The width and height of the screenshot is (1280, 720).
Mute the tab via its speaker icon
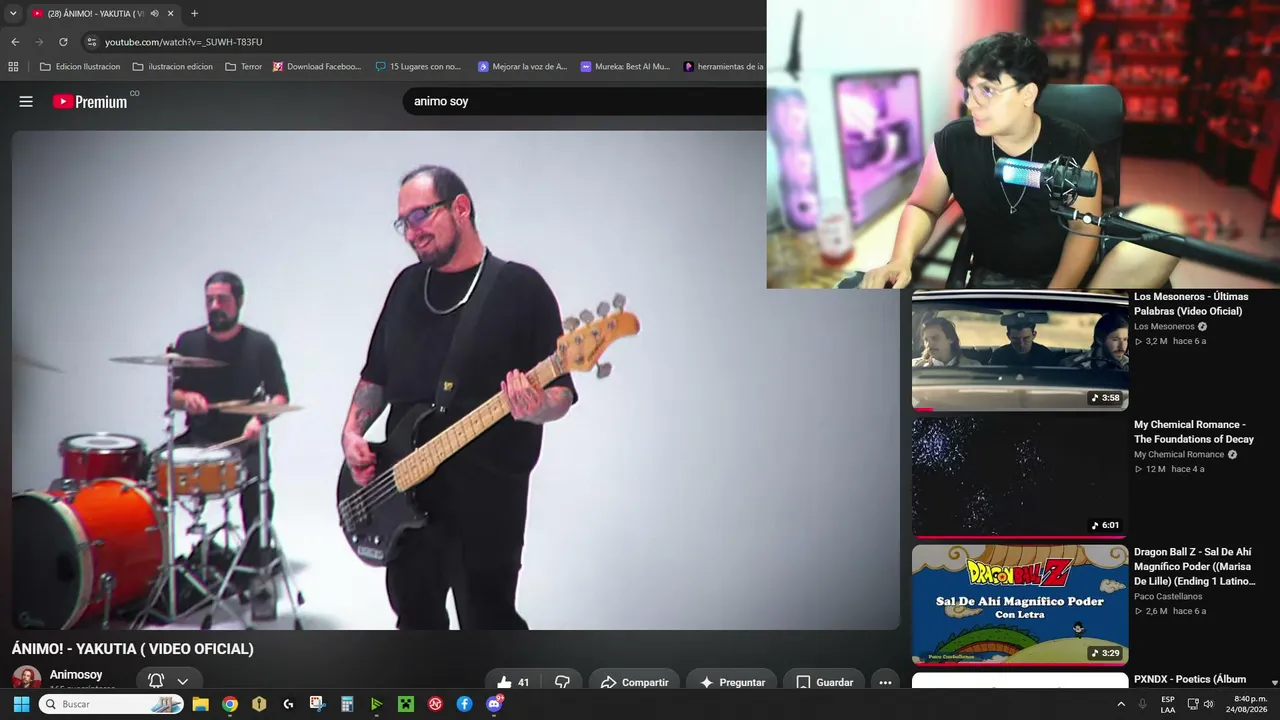click(x=154, y=14)
